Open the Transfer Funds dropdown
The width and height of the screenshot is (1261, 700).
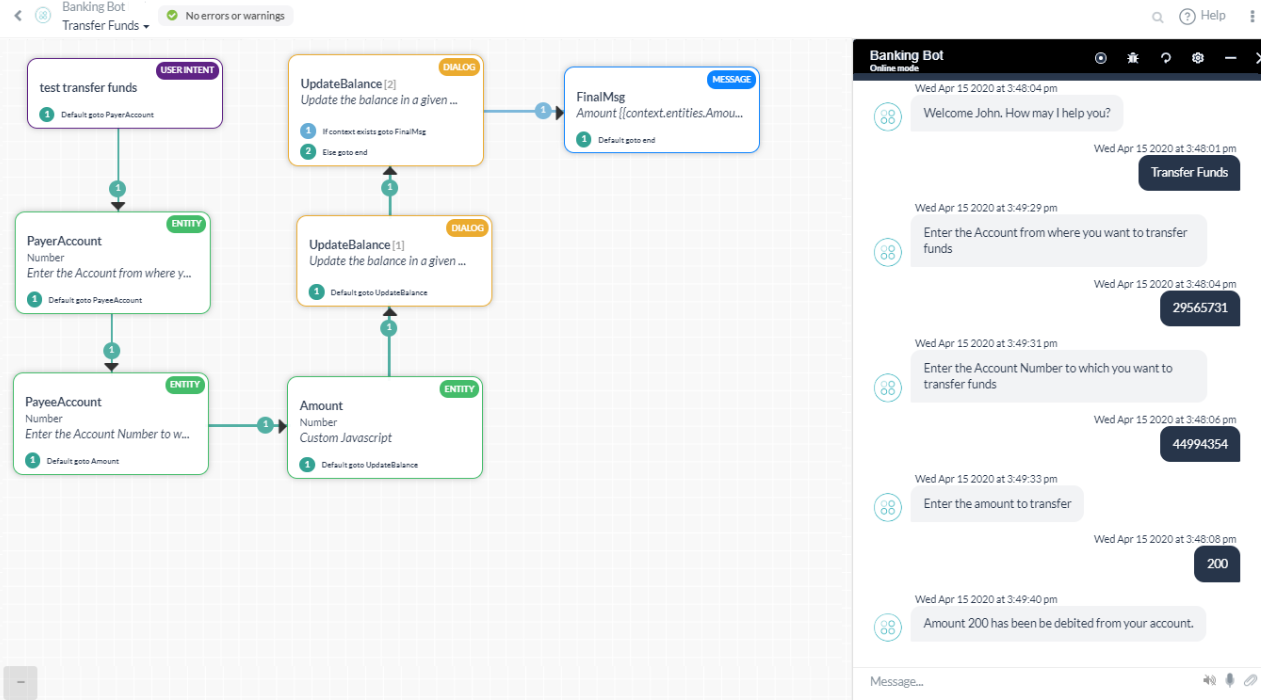point(105,25)
